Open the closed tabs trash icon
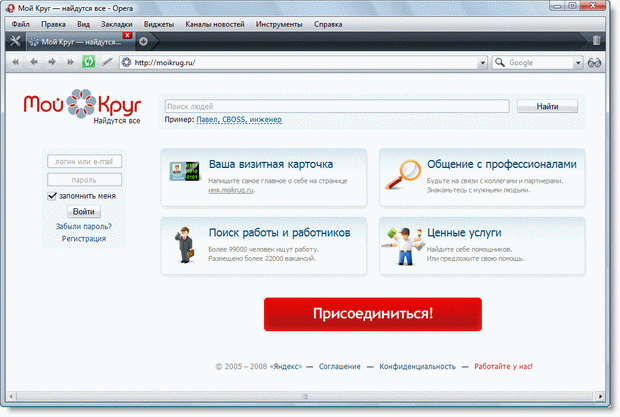Image resolution: width=620 pixels, height=417 pixels. (596, 40)
